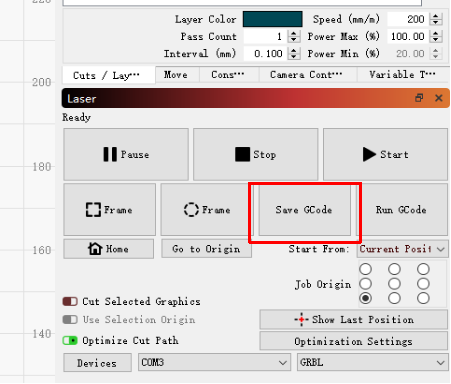Click the rectangular Frame button

pyautogui.click(x=110, y=210)
